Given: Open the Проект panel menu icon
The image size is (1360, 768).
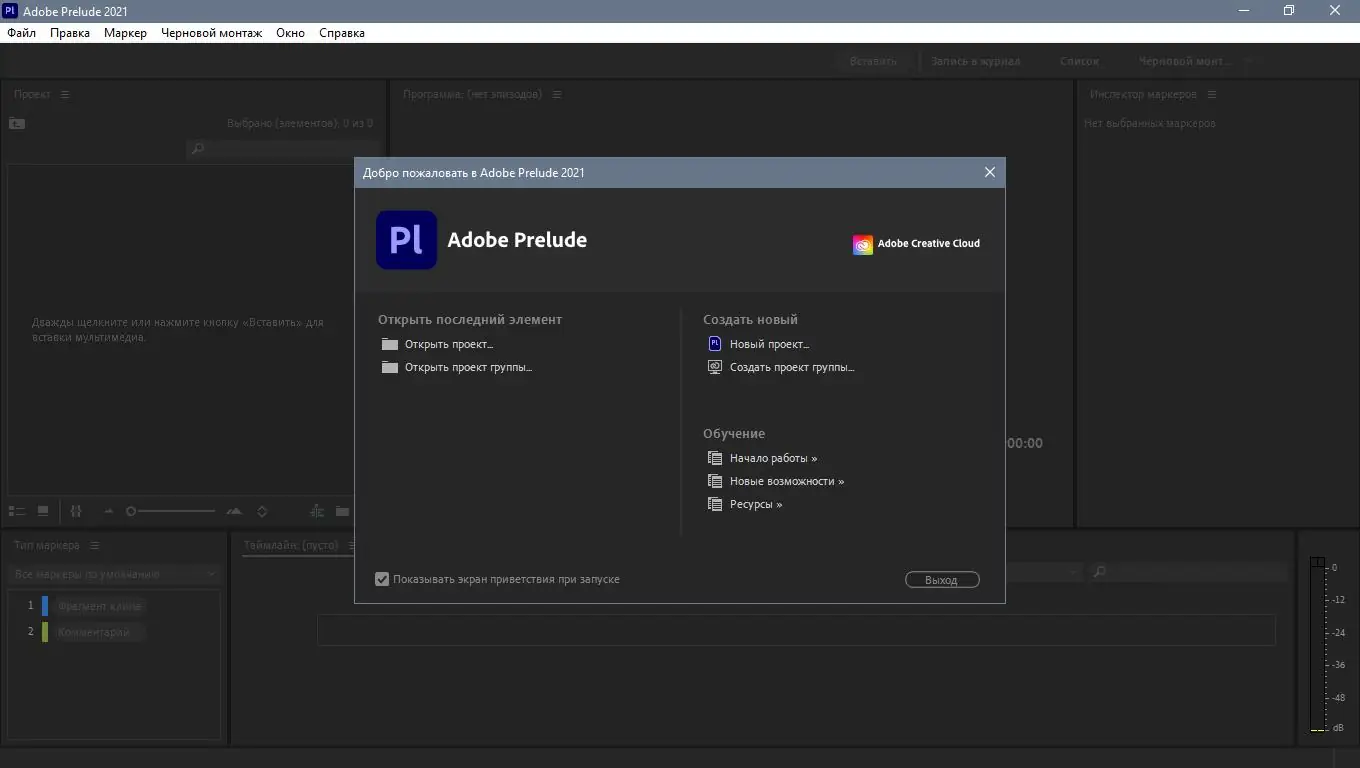Looking at the screenshot, I should point(65,94).
